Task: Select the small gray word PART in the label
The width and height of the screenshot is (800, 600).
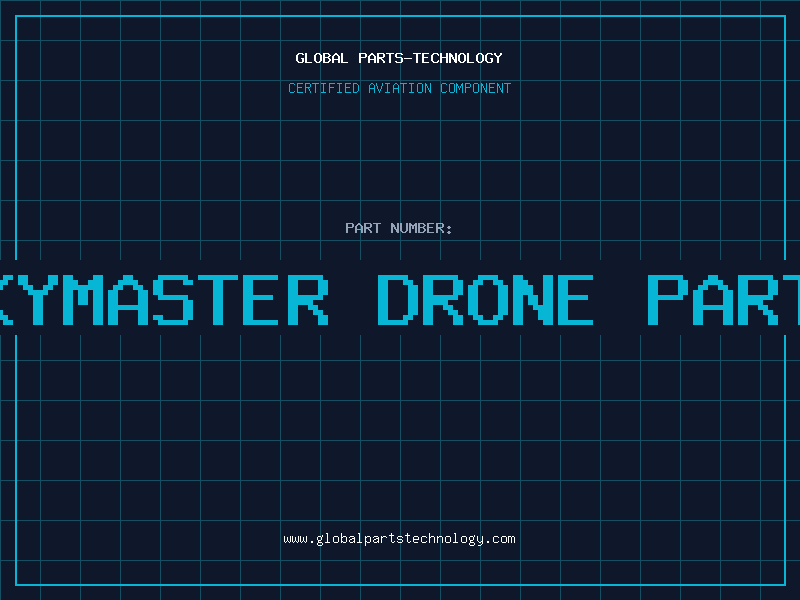Action: (363, 228)
